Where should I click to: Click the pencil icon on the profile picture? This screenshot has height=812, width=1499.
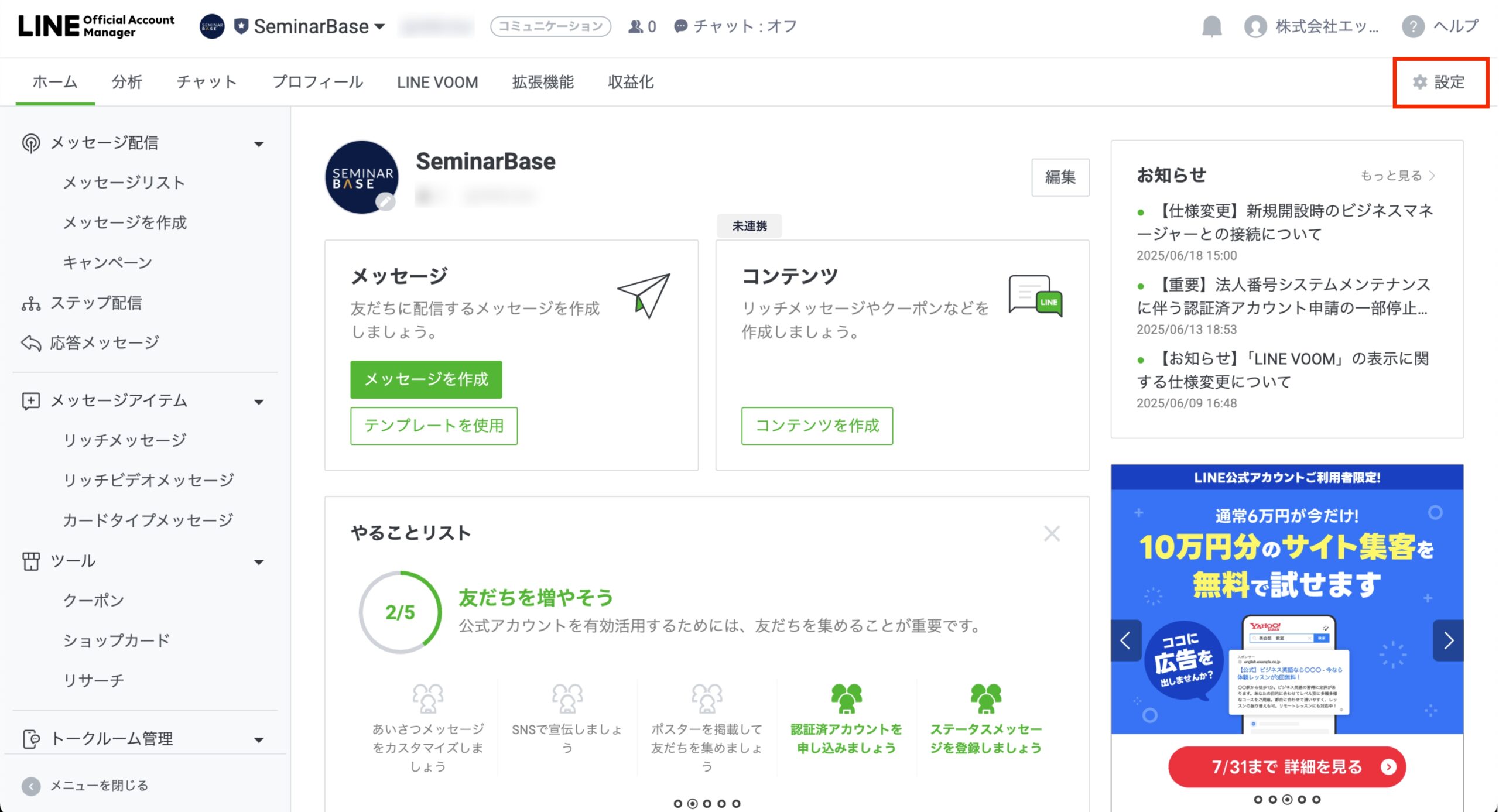point(385,201)
